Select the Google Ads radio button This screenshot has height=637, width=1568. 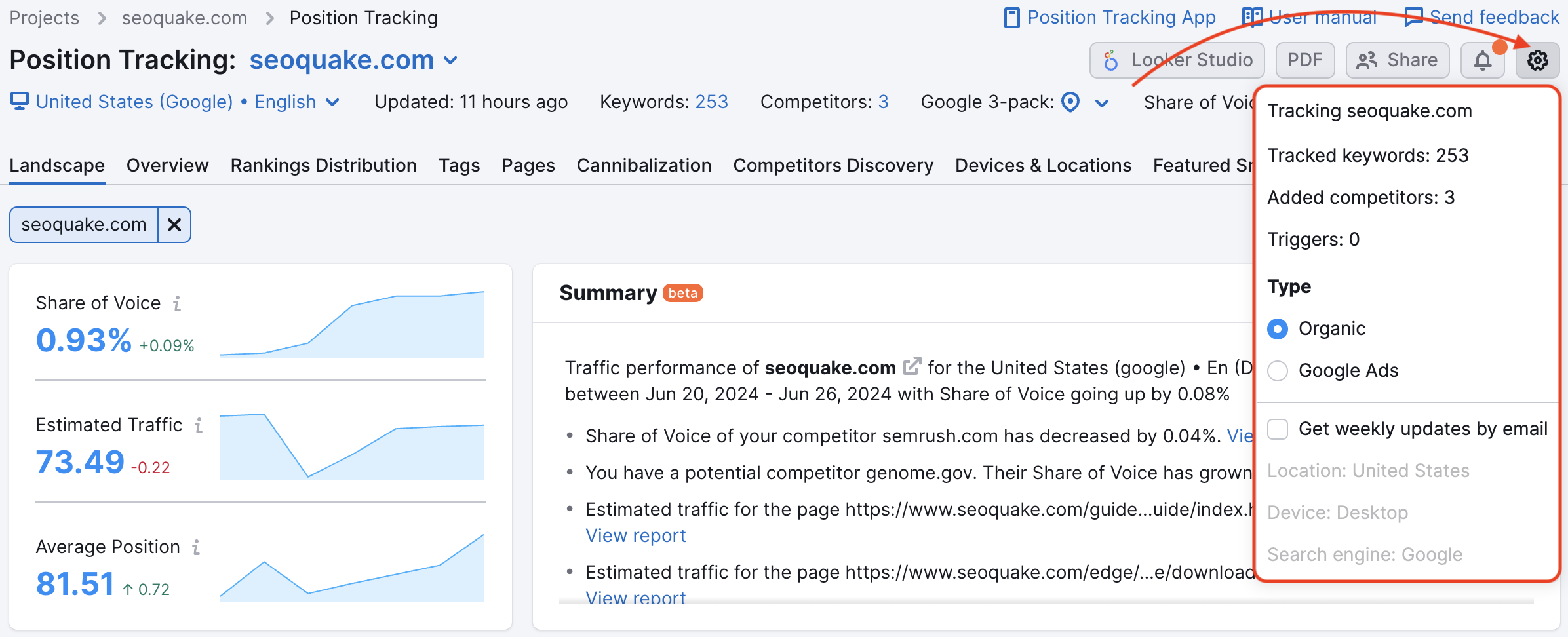pos(1278,370)
